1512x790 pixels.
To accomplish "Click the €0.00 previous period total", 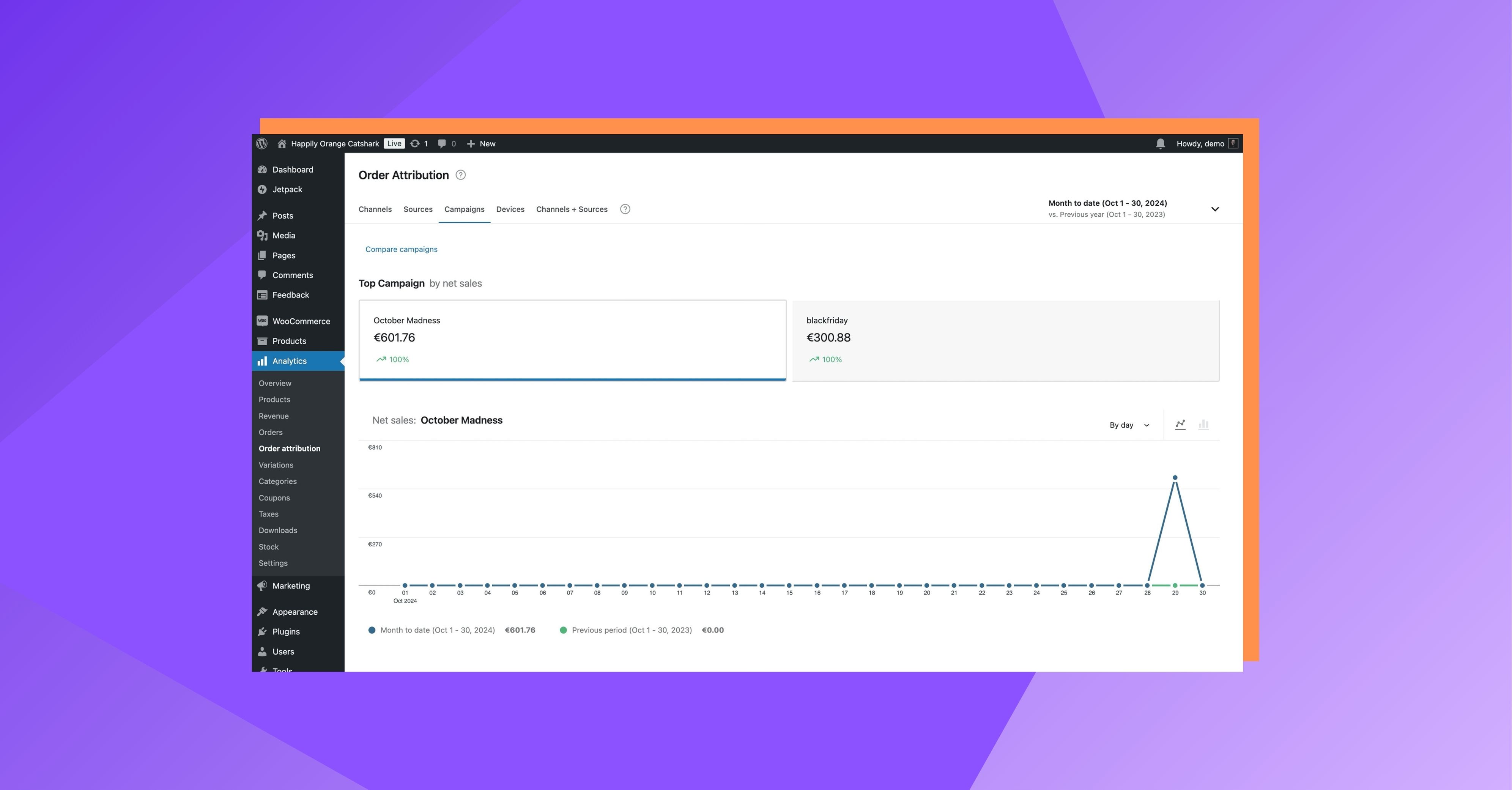I will click(713, 630).
